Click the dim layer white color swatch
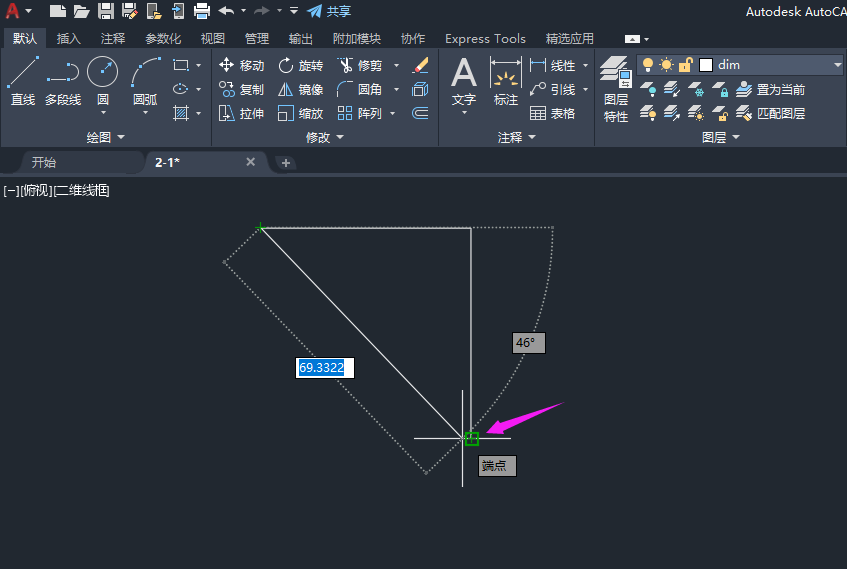The height and width of the screenshot is (569, 847). pos(705,64)
